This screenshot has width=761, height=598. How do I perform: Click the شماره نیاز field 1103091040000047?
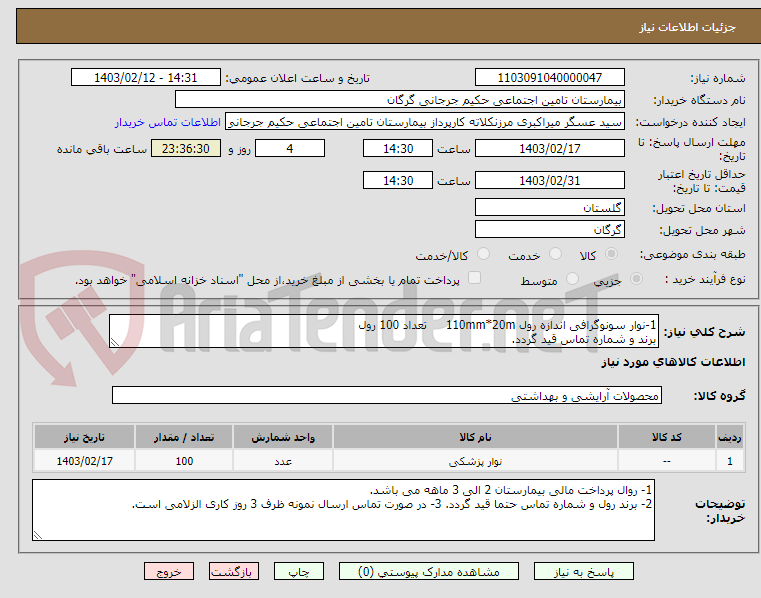coord(549,78)
